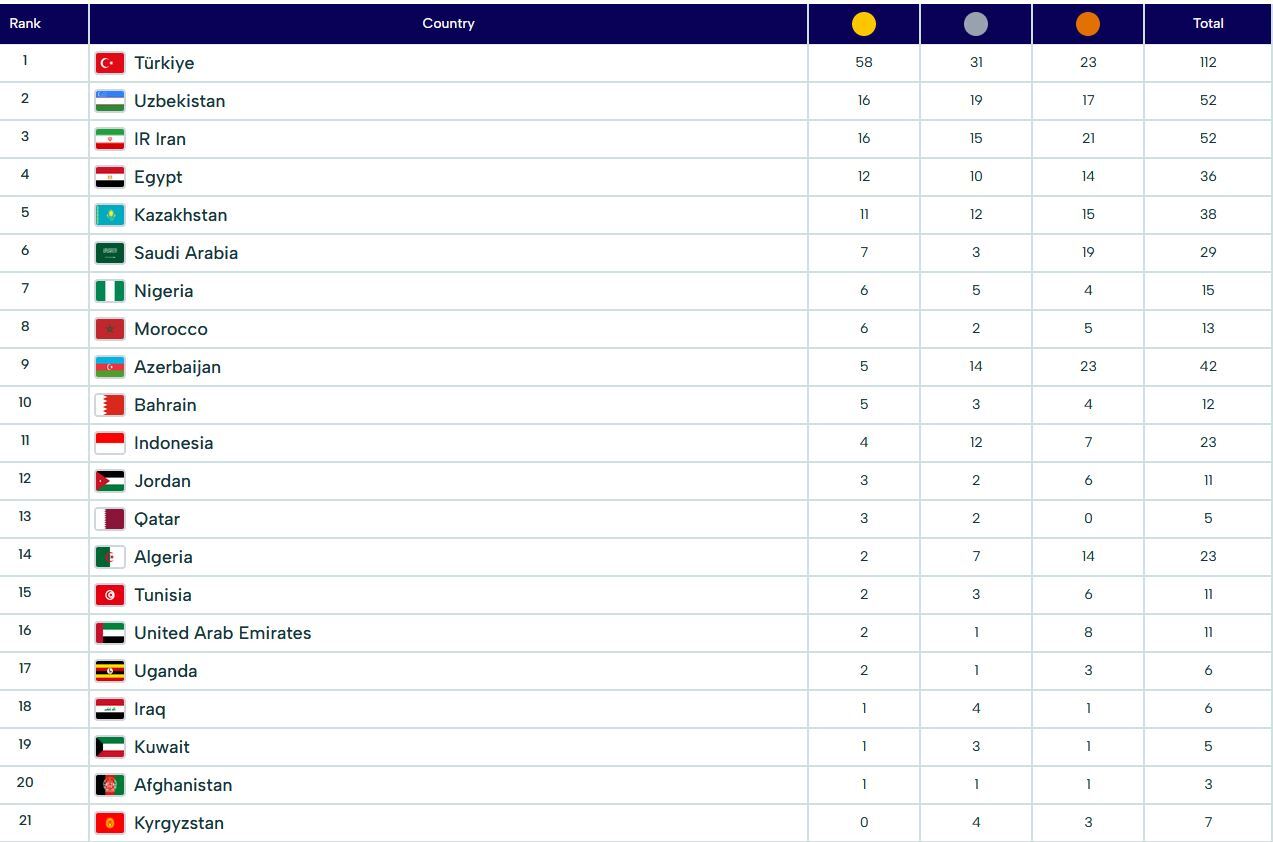Click the Rank column header

point(25,23)
